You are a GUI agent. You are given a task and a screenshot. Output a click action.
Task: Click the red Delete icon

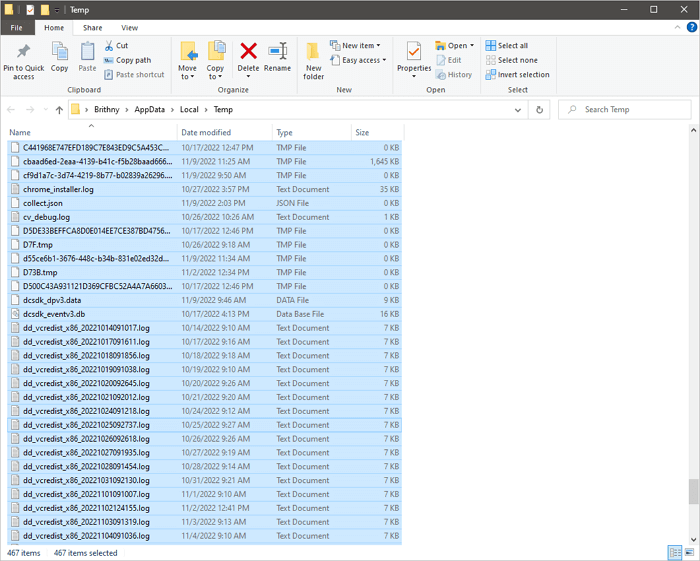click(248, 52)
